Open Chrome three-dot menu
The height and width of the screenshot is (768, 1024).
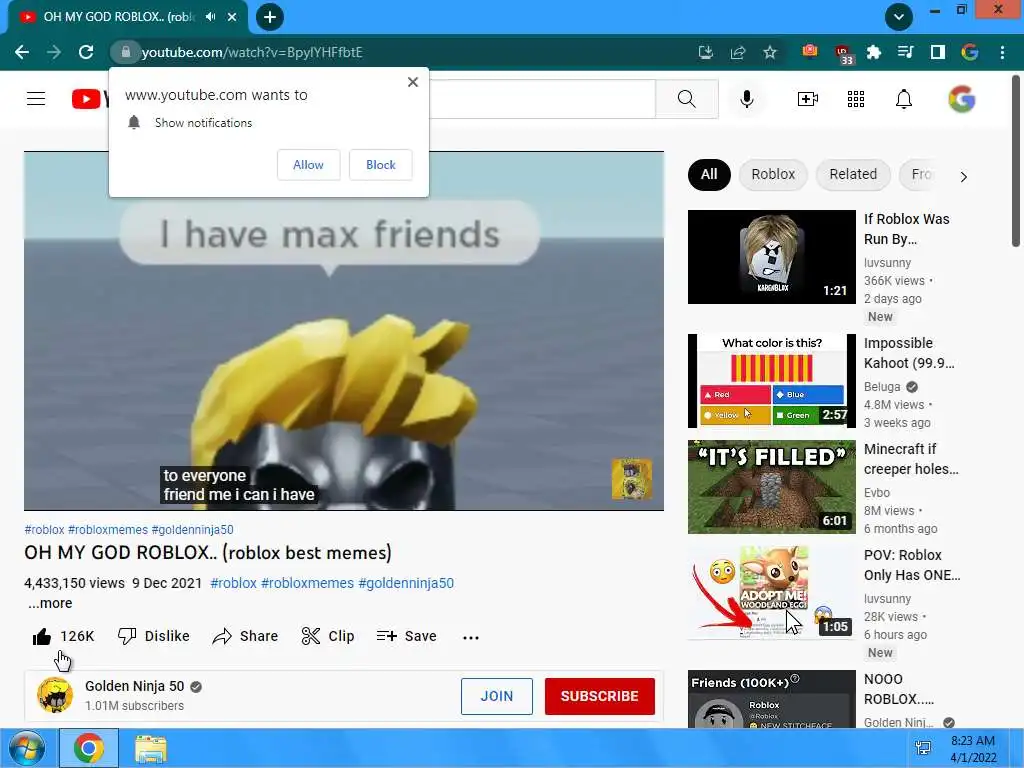pyautogui.click(x=1002, y=52)
